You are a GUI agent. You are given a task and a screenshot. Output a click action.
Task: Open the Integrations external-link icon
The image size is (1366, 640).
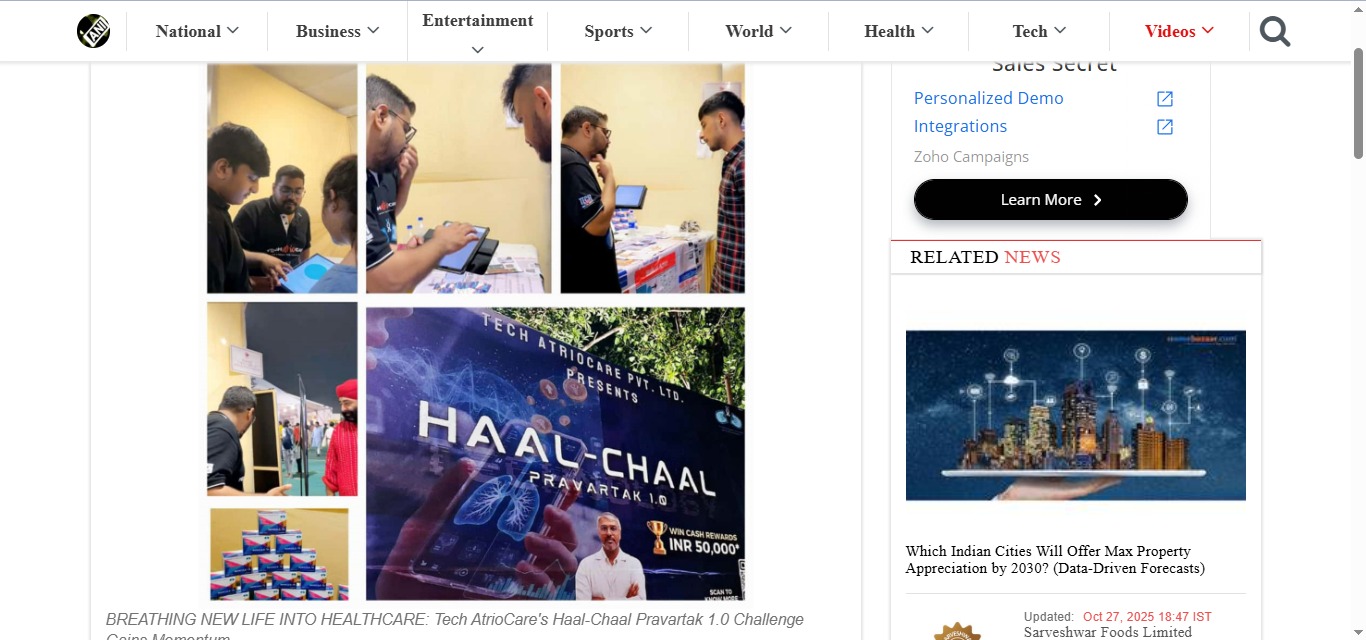point(1165,127)
